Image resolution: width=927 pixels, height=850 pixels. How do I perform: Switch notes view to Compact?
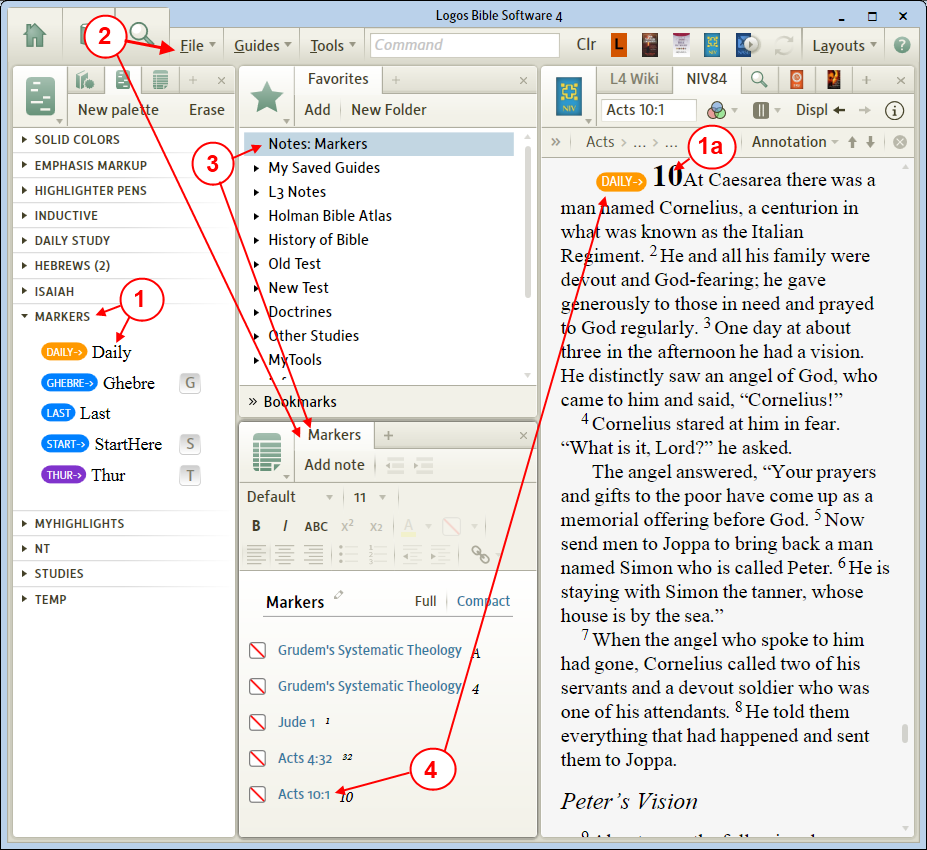(483, 601)
